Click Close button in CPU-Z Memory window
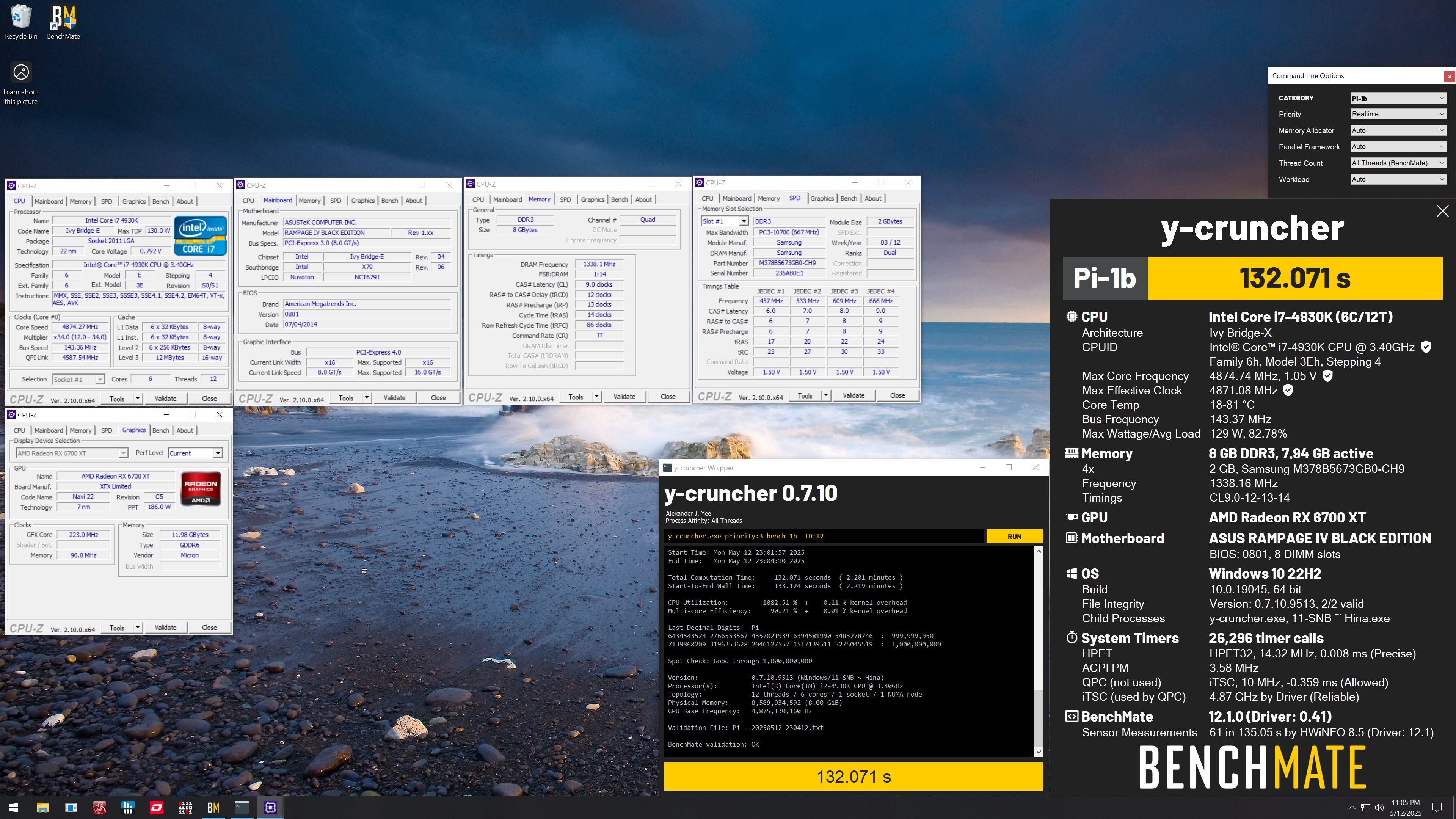Viewport: 1456px width, 819px height. click(668, 397)
